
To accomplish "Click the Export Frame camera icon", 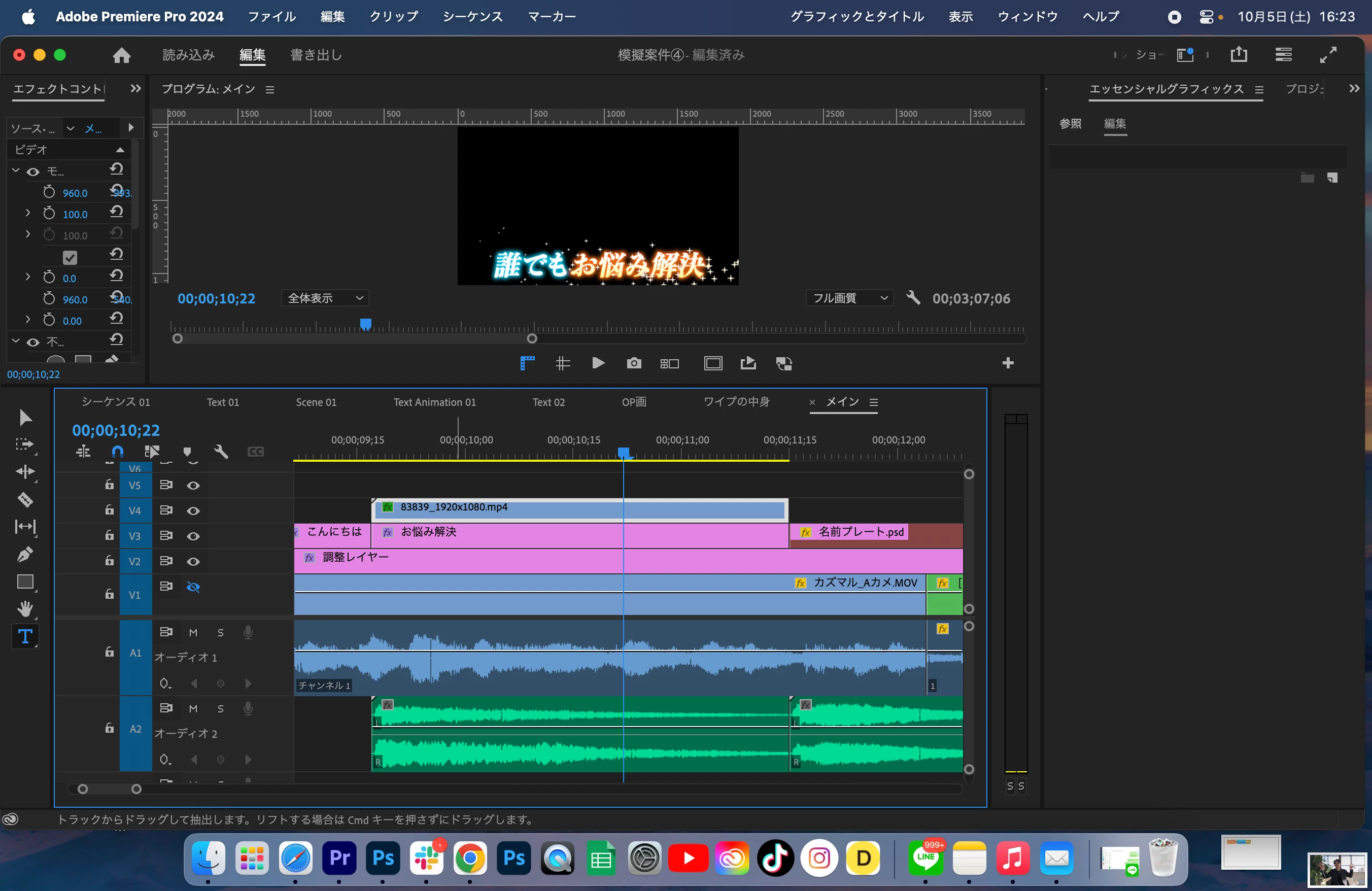I will 634,363.
